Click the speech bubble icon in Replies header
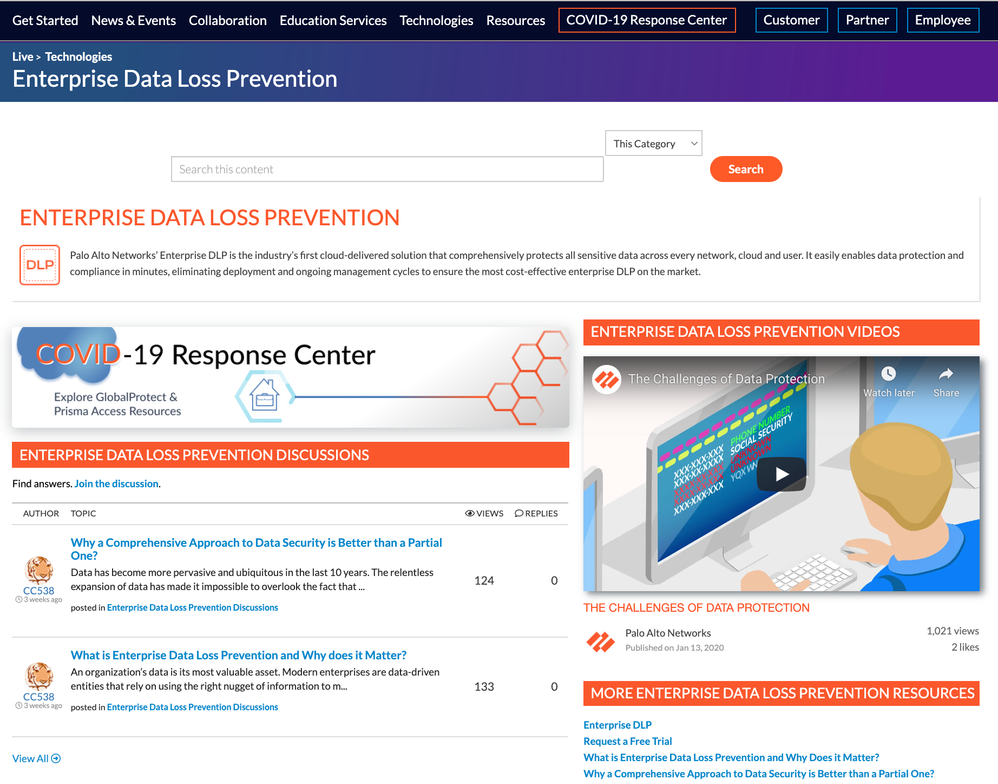Viewport: 998px width, 784px height. point(519,514)
